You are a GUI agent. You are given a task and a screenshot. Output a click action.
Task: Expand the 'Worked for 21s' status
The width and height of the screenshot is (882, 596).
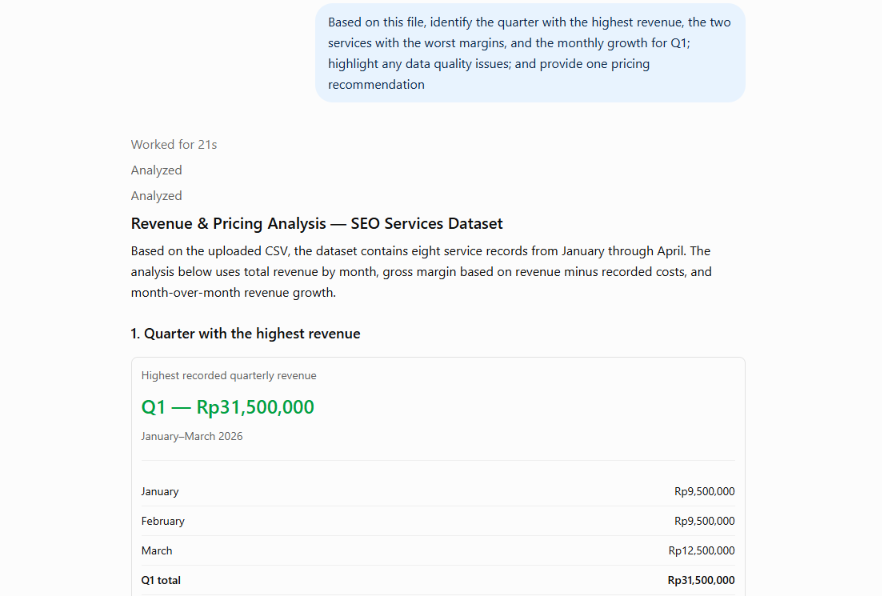pos(174,145)
